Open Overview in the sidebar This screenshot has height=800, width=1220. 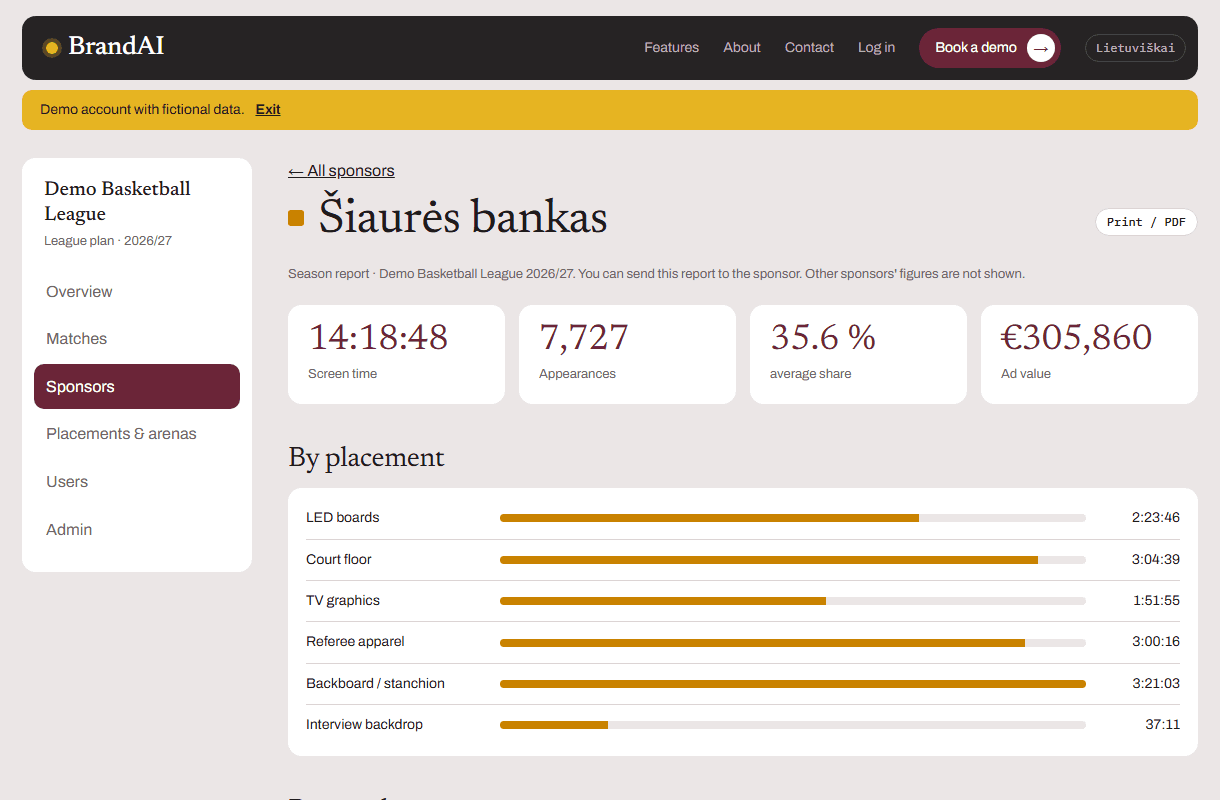[x=137, y=292]
